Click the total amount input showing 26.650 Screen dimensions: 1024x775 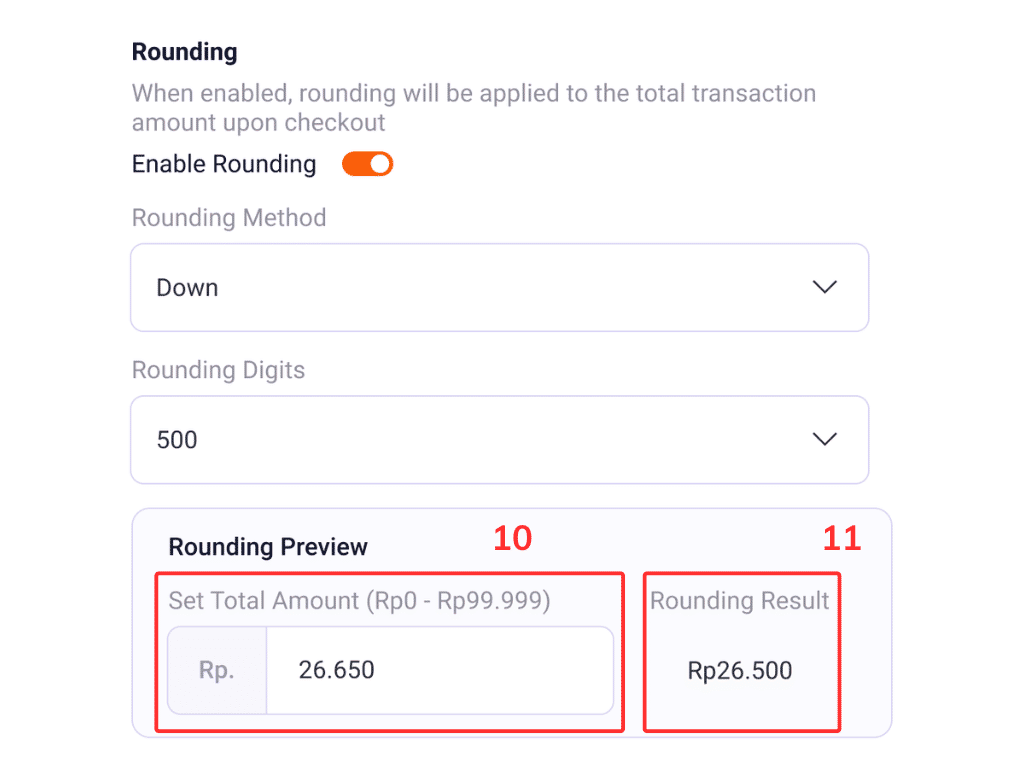[438, 670]
